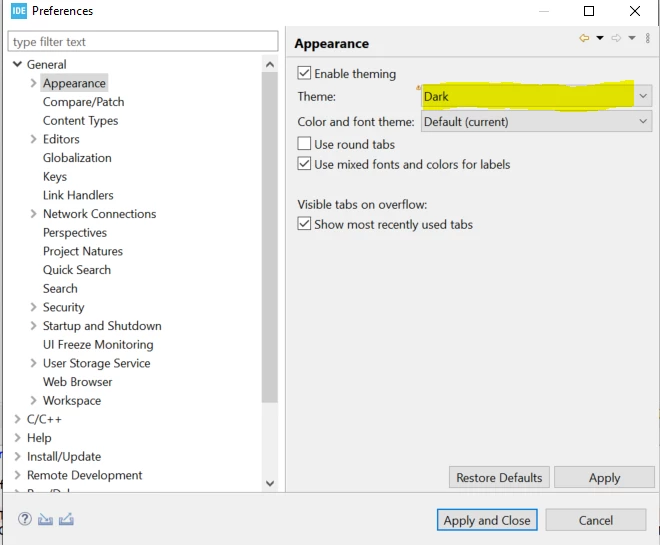Select Globalization preferences page
This screenshot has width=660, height=545.
77,158
